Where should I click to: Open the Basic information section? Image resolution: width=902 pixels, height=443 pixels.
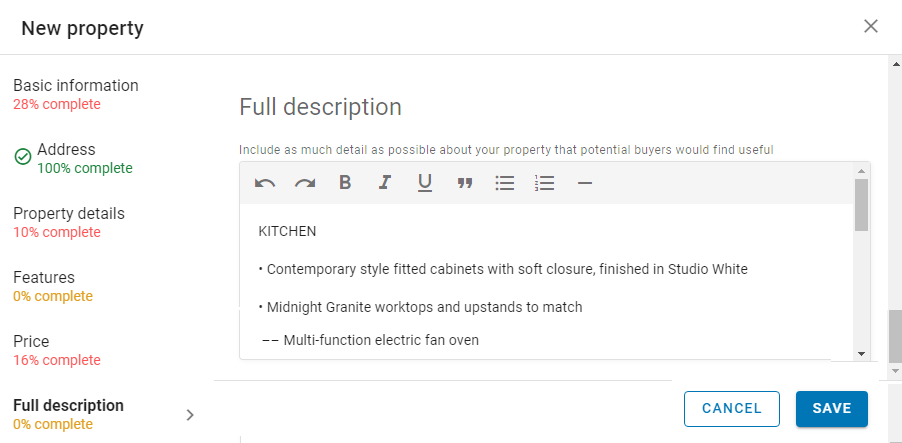[x=76, y=86]
